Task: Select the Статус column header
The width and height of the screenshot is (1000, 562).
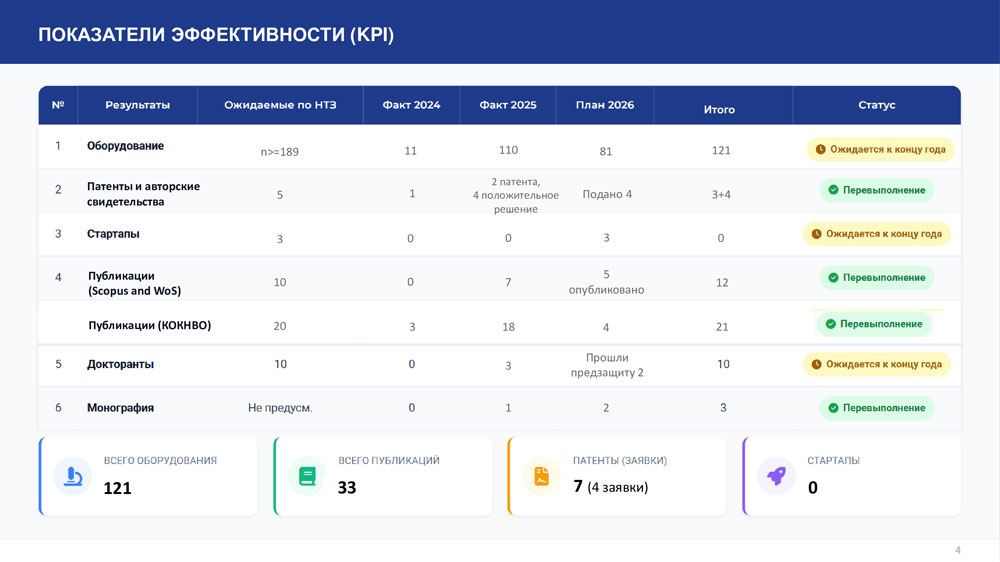Action: [x=876, y=105]
